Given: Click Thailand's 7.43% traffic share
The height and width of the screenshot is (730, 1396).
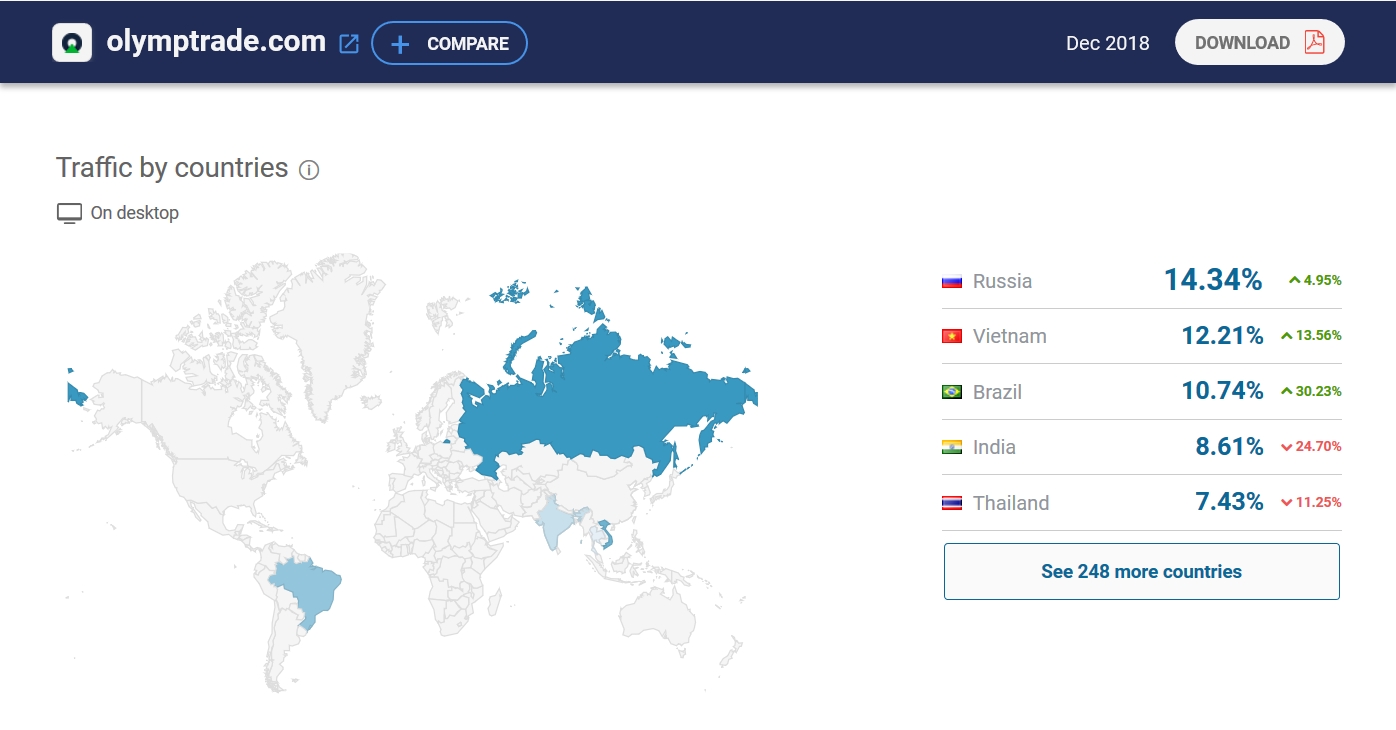Looking at the screenshot, I should click(1230, 502).
